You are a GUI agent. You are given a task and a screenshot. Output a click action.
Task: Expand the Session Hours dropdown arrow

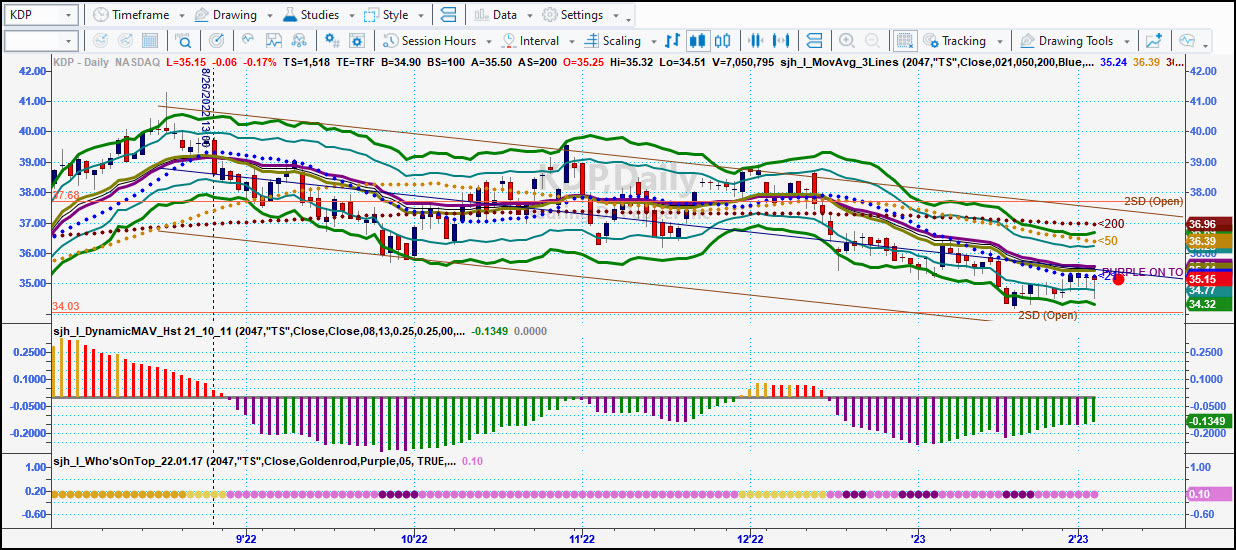[x=487, y=42]
